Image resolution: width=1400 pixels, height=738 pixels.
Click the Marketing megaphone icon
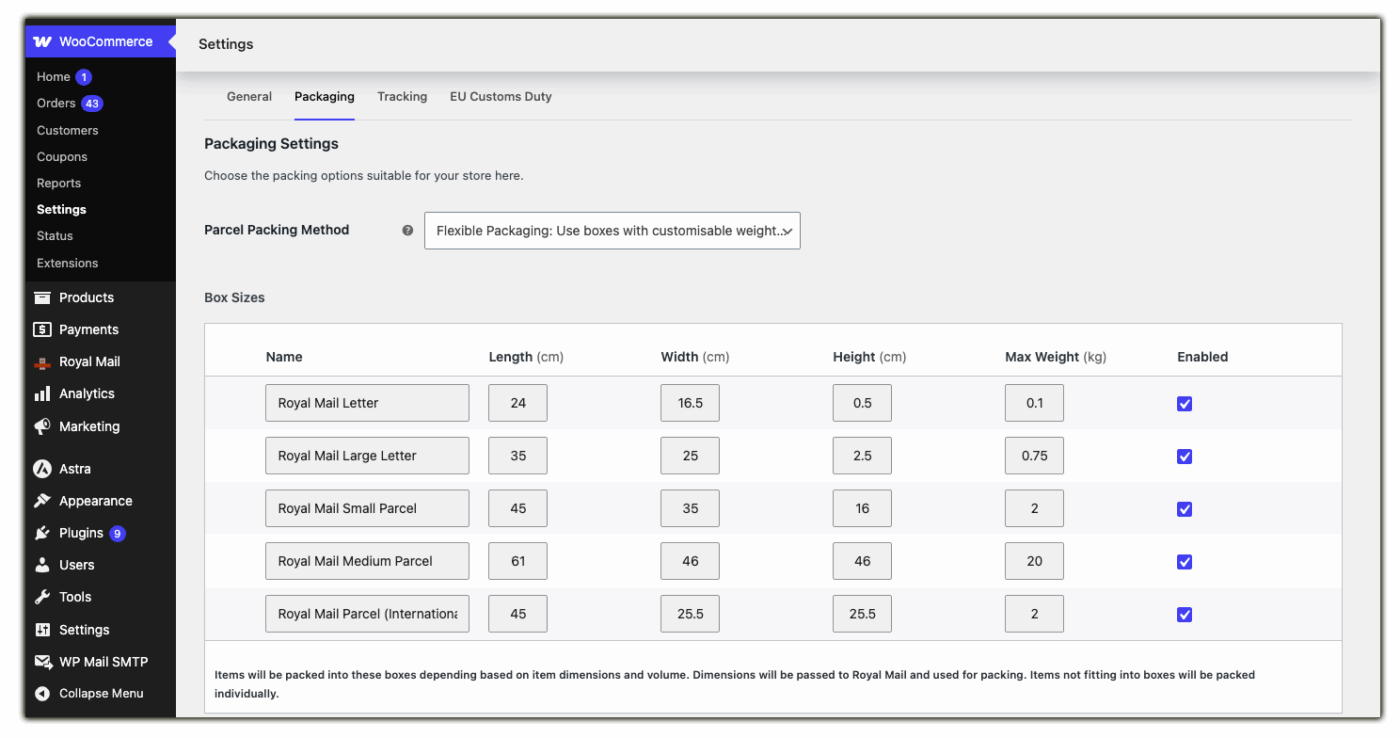pyautogui.click(x=42, y=426)
